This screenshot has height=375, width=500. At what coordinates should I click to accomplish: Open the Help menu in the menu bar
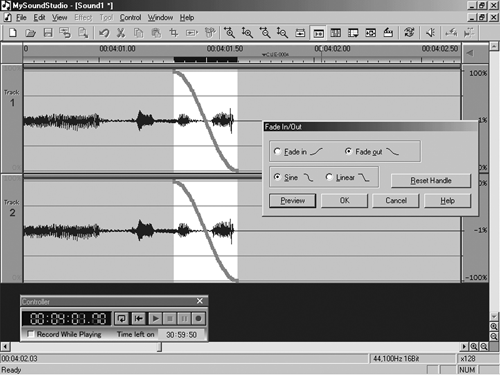click(x=187, y=17)
